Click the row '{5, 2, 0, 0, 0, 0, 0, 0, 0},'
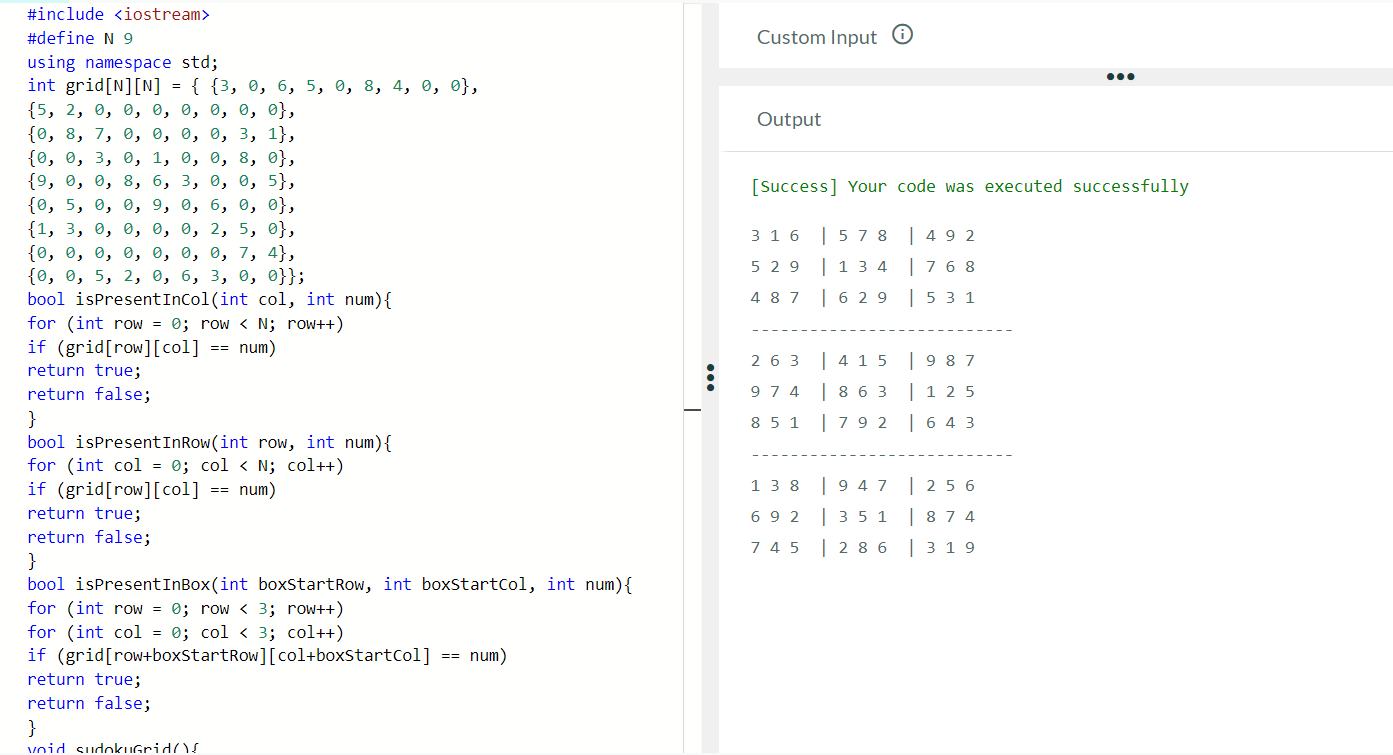The height and width of the screenshot is (755, 1393). [161, 110]
